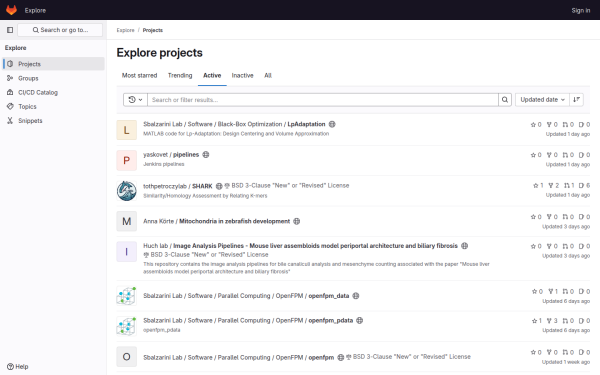
Task: Click the star count on pipelines row
Action: 536,155
